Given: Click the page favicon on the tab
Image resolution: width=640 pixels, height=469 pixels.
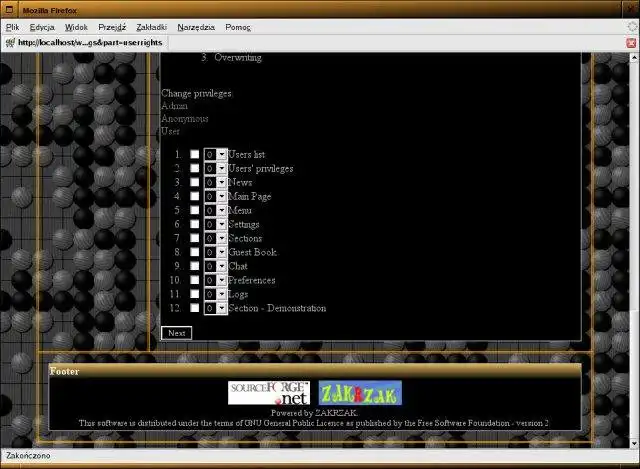Looking at the screenshot, I should coord(10,42).
